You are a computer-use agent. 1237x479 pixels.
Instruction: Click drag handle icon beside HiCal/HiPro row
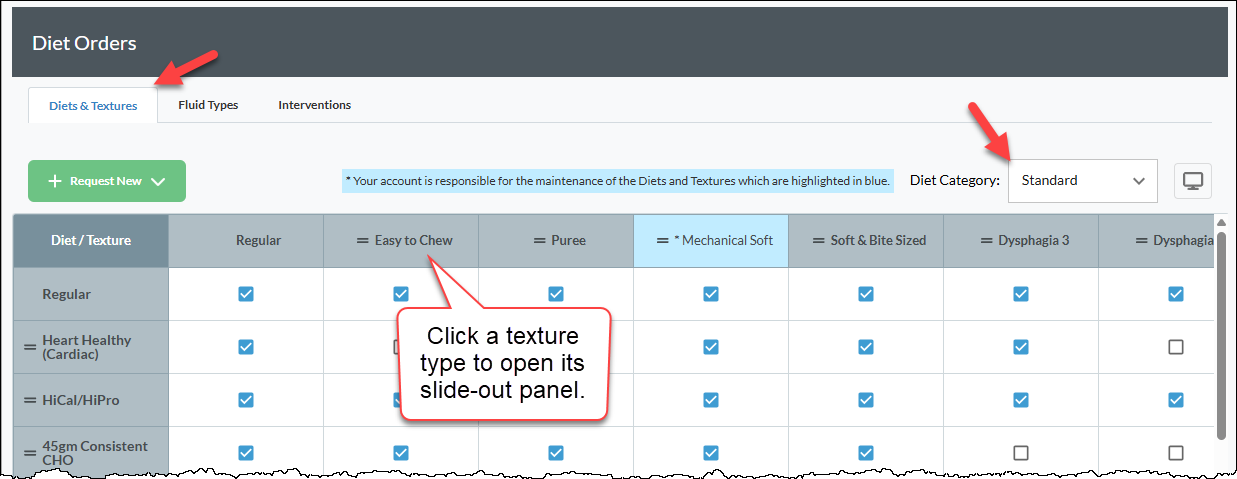30,400
